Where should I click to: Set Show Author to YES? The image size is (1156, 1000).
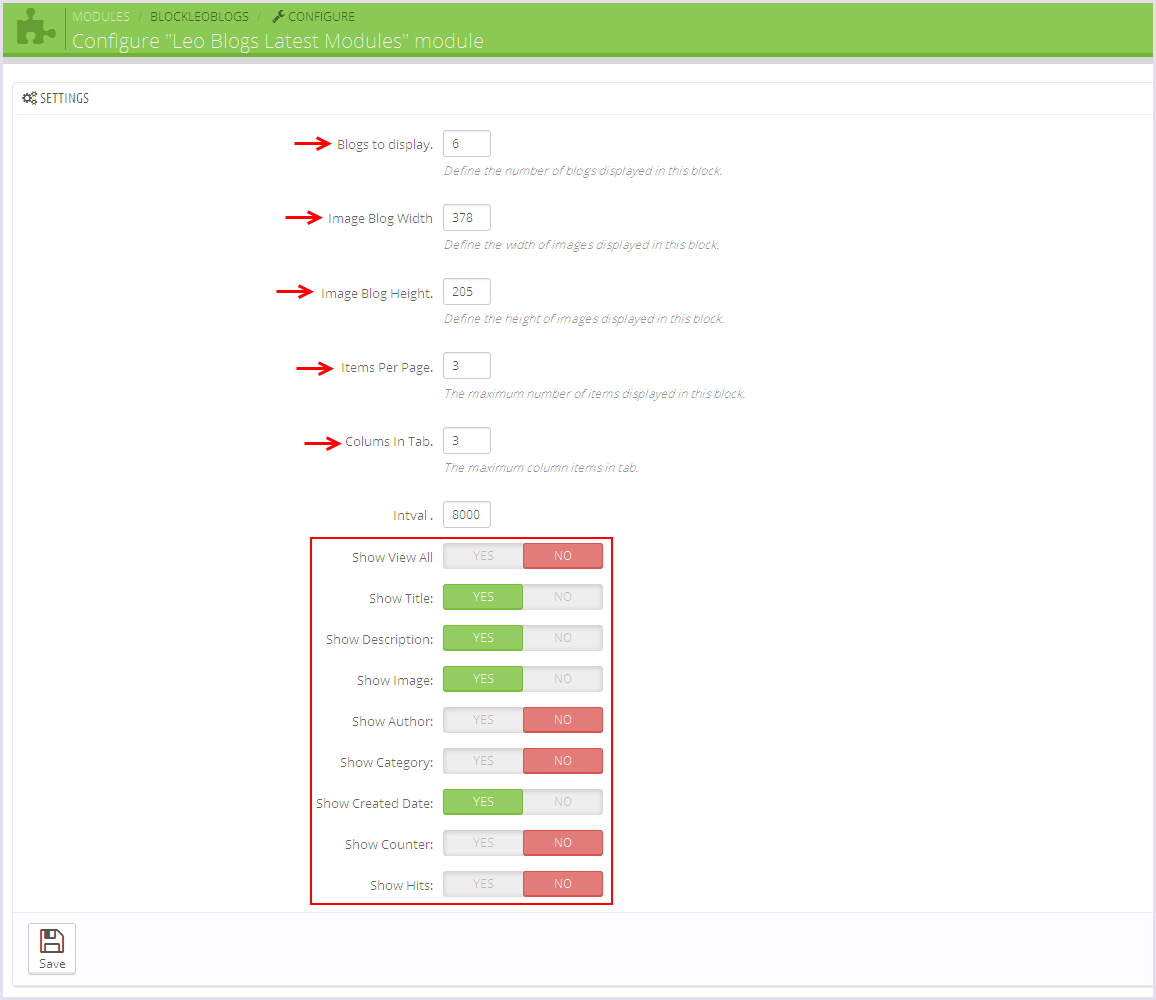(483, 720)
